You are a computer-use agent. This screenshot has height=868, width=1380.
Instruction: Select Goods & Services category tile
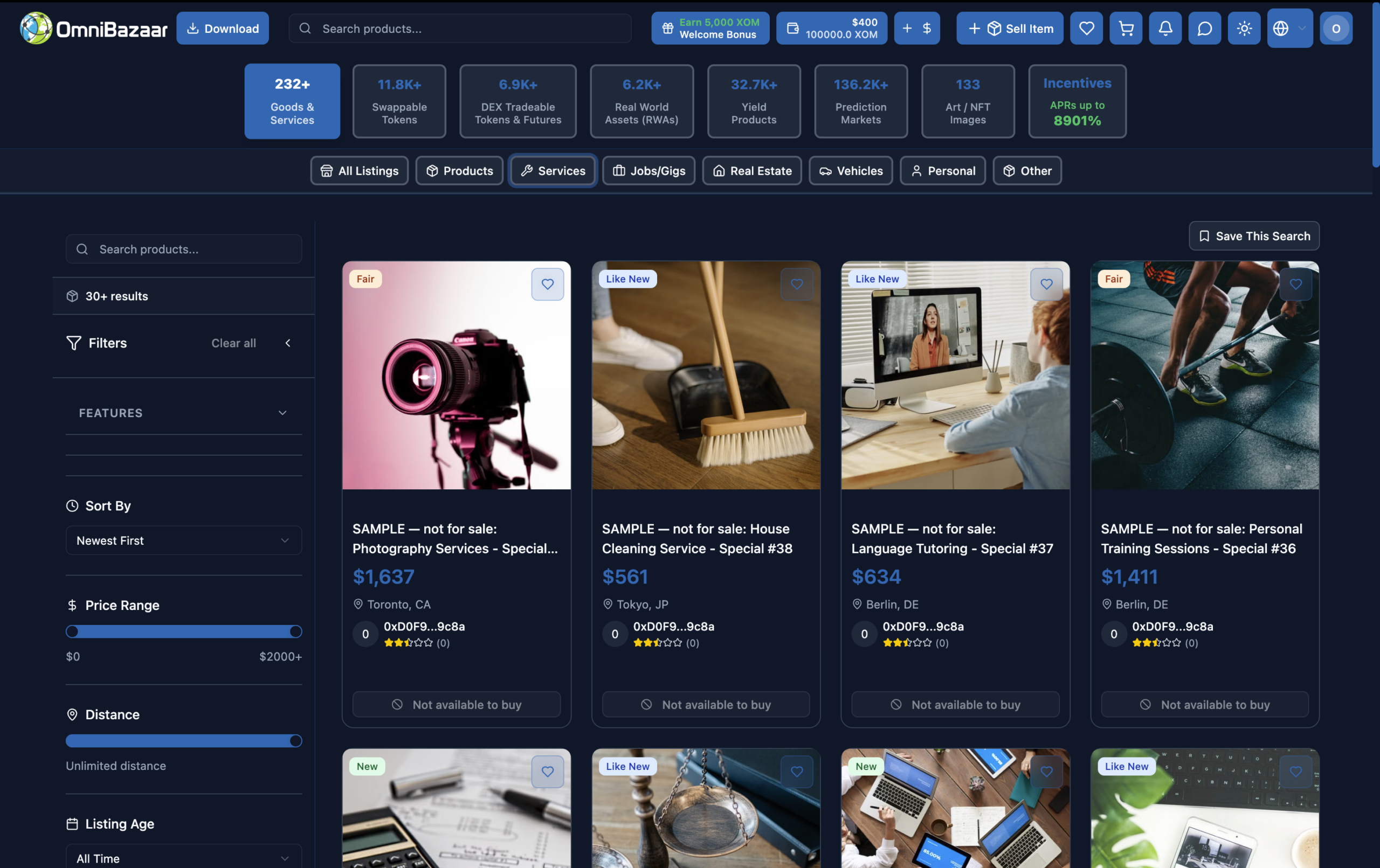(292, 101)
